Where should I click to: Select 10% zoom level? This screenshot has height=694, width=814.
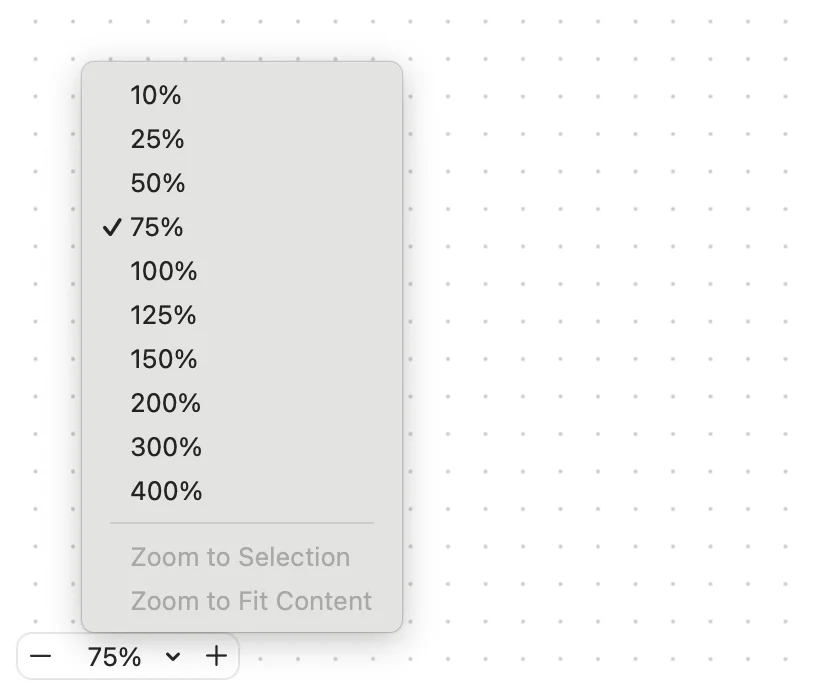(x=156, y=96)
